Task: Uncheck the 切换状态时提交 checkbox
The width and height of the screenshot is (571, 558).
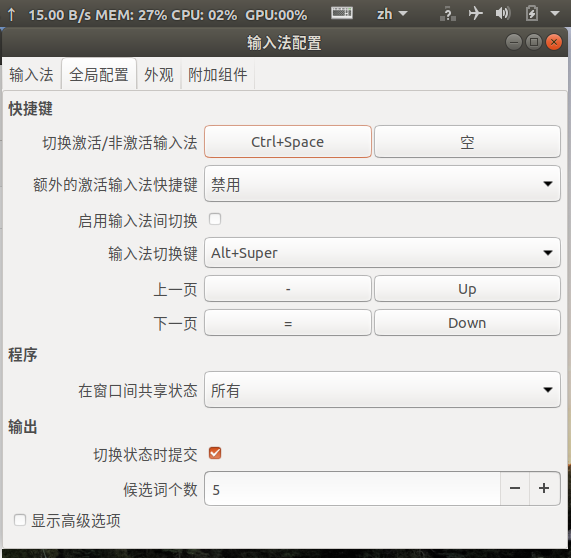Action: click(215, 453)
